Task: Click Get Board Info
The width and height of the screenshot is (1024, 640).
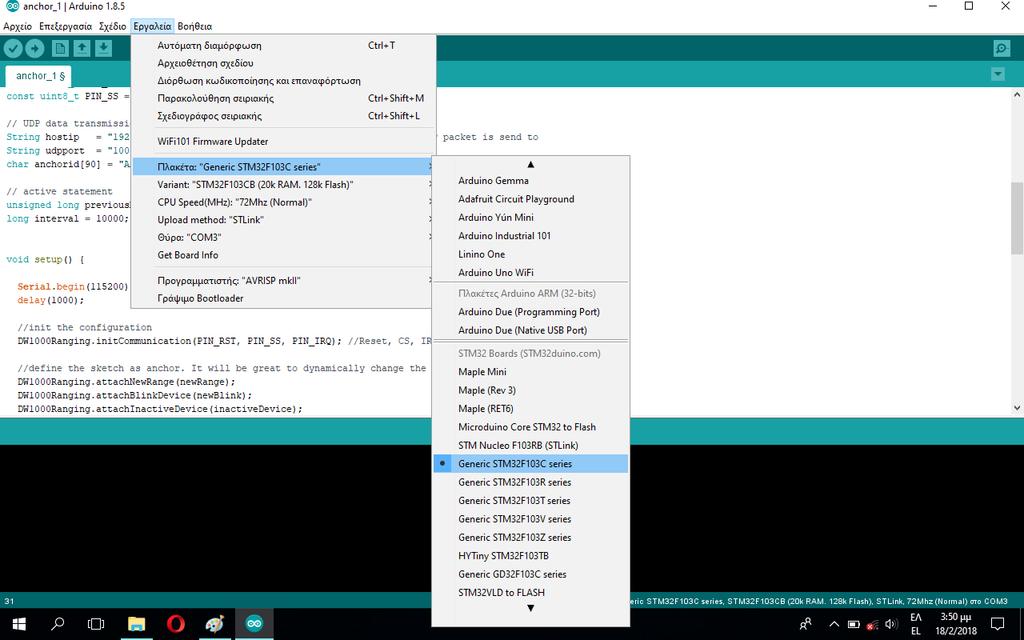Action: [283, 255]
